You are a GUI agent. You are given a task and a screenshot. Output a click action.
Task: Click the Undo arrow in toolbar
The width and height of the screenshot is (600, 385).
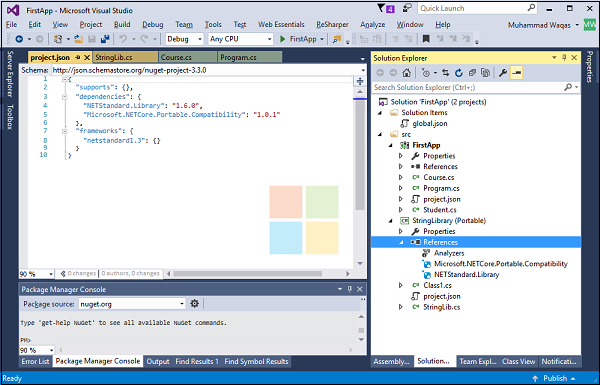[123, 39]
